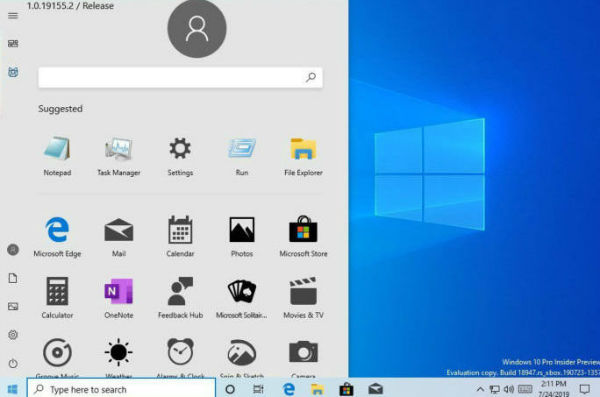Show hidden icons in system tray
This screenshot has width=600, height=397.
[479, 389]
